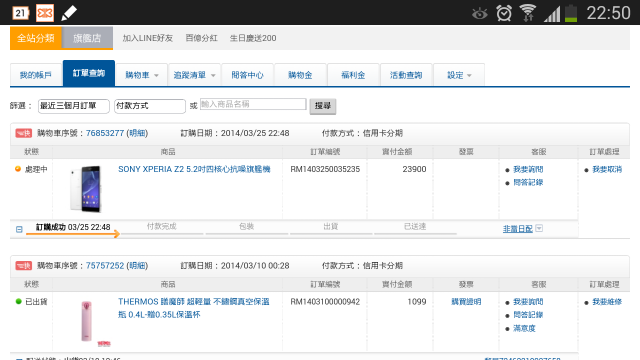Tap the alarm clock status icon
This screenshot has height=360, width=640.
[x=504, y=13]
